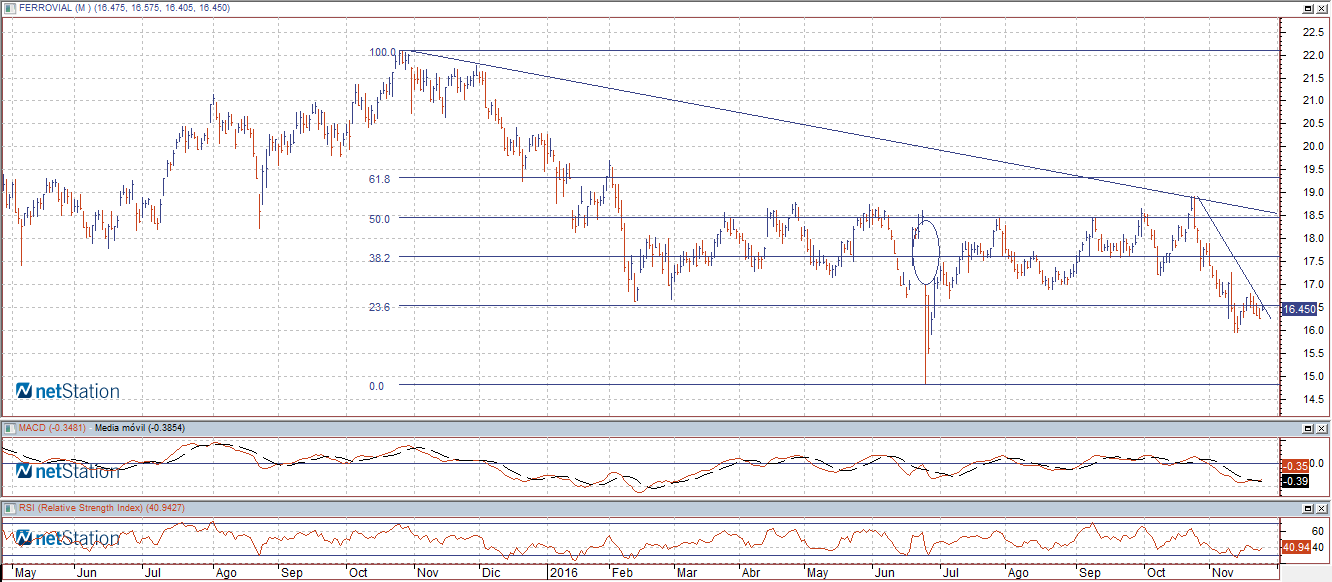The width and height of the screenshot is (1332, 582).
Task: Maximize the RSI indicator panel
Action: (x=1307, y=508)
